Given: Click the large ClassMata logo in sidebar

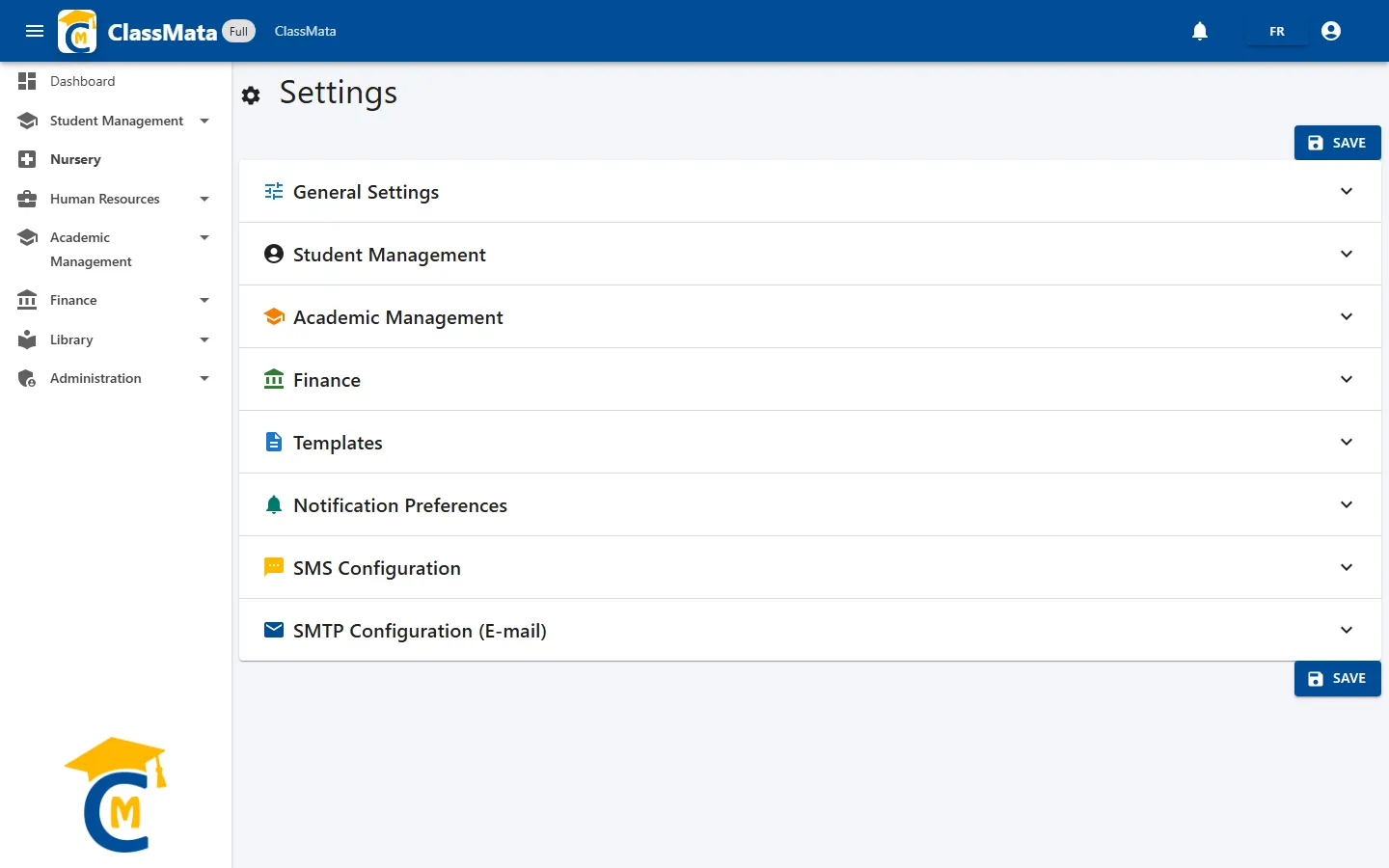Looking at the screenshot, I should (116, 795).
